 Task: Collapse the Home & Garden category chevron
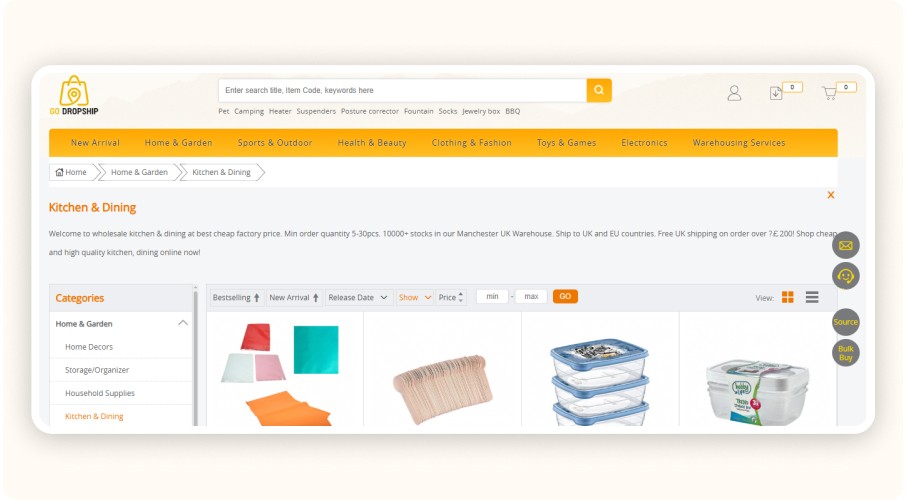pyautogui.click(x=183, y=323)
